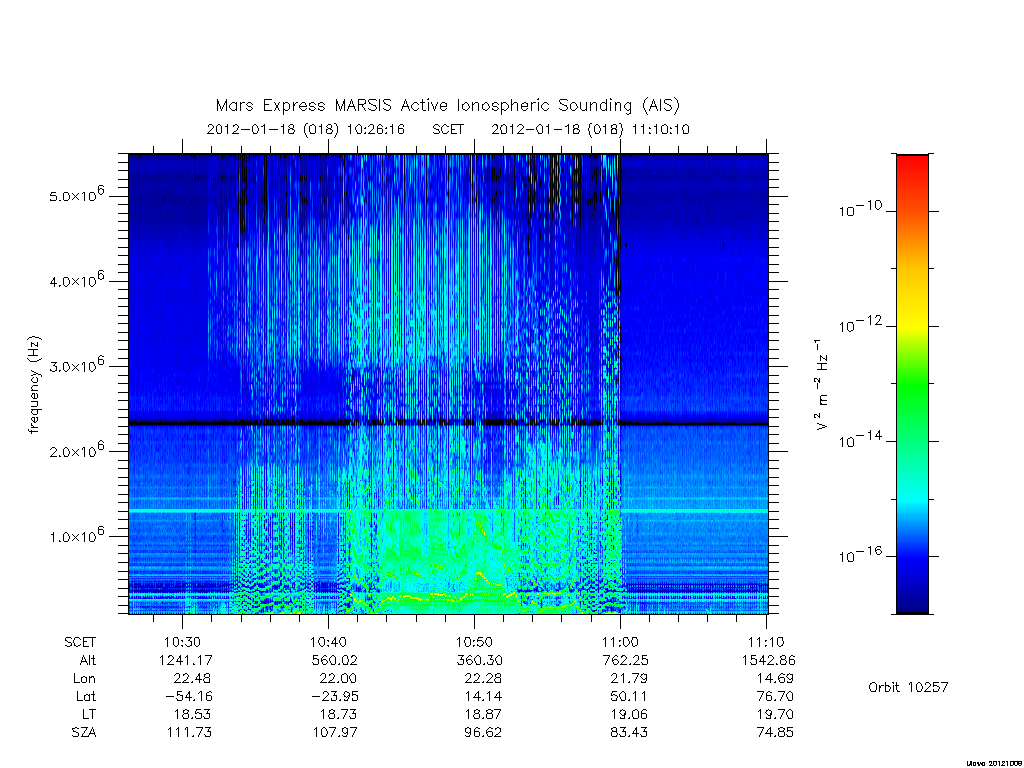The width and height of the screenshot is (1024, 768).
Task: Click the 'LT' row label
Action: pyautogui.click(x=89, y=714)
